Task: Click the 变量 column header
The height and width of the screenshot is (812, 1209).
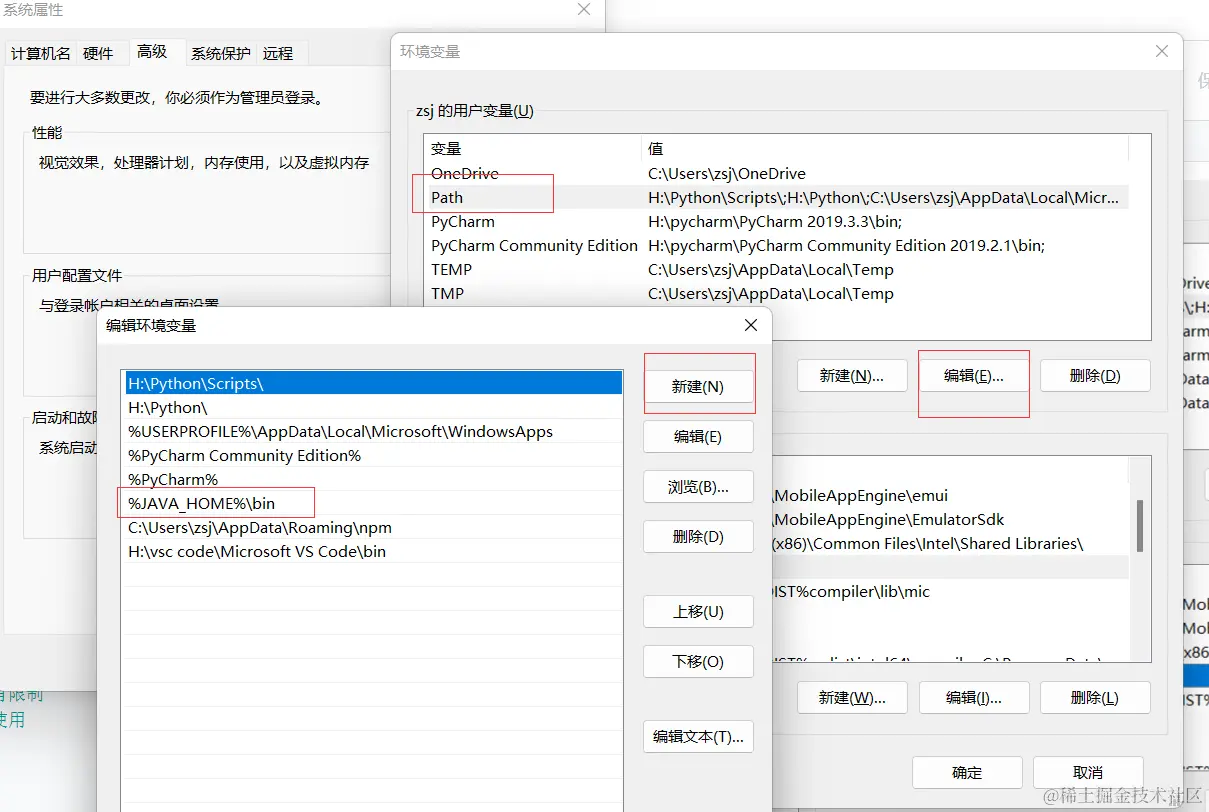Action: click(532, 148)
